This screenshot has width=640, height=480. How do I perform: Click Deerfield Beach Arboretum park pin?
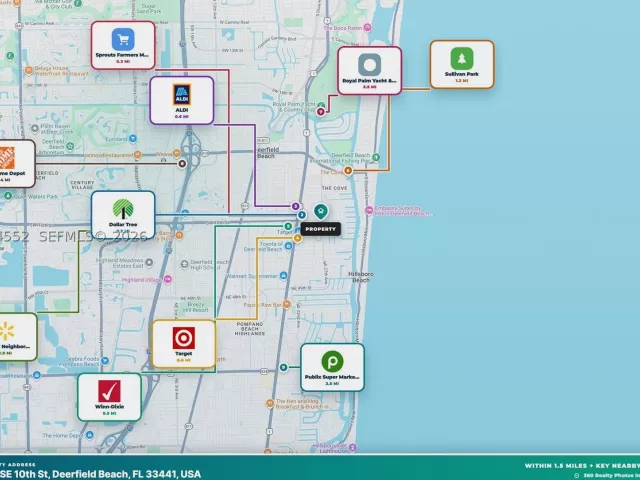coord(70,146)
